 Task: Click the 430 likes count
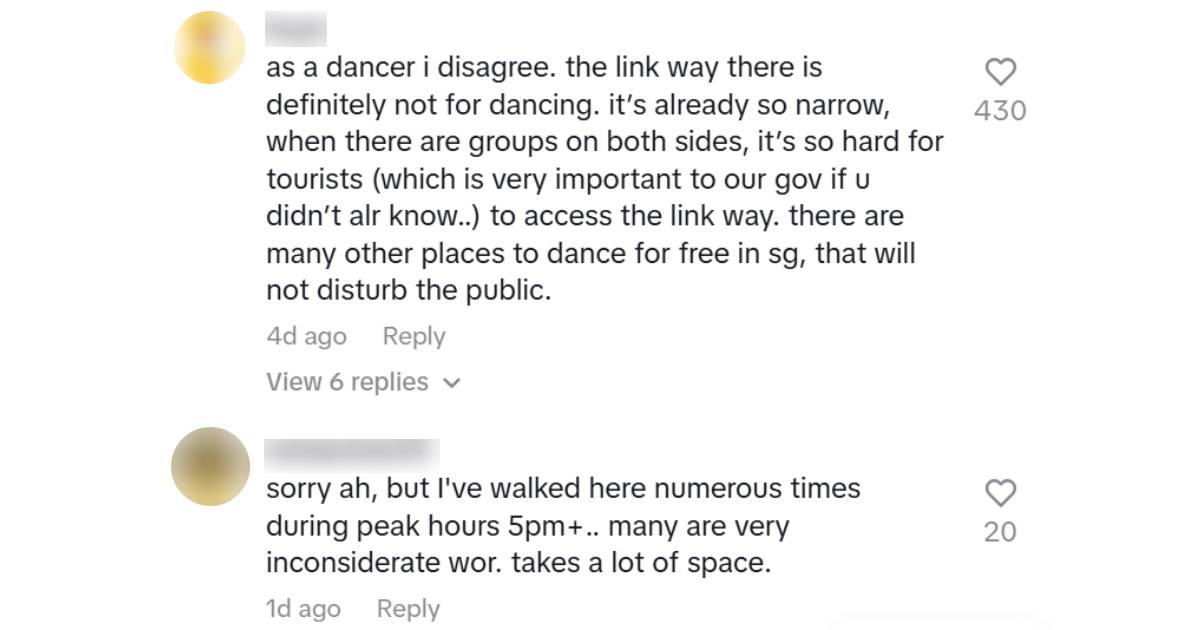(1000, 111)
